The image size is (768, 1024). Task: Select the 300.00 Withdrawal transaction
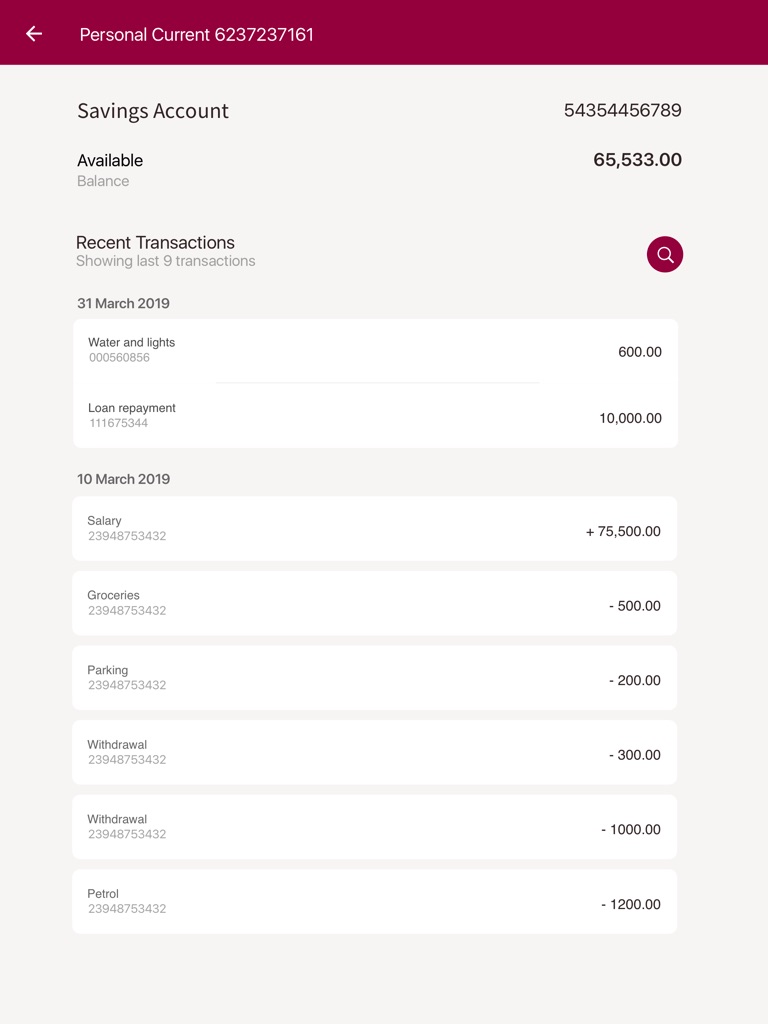[x=375, y=752]
